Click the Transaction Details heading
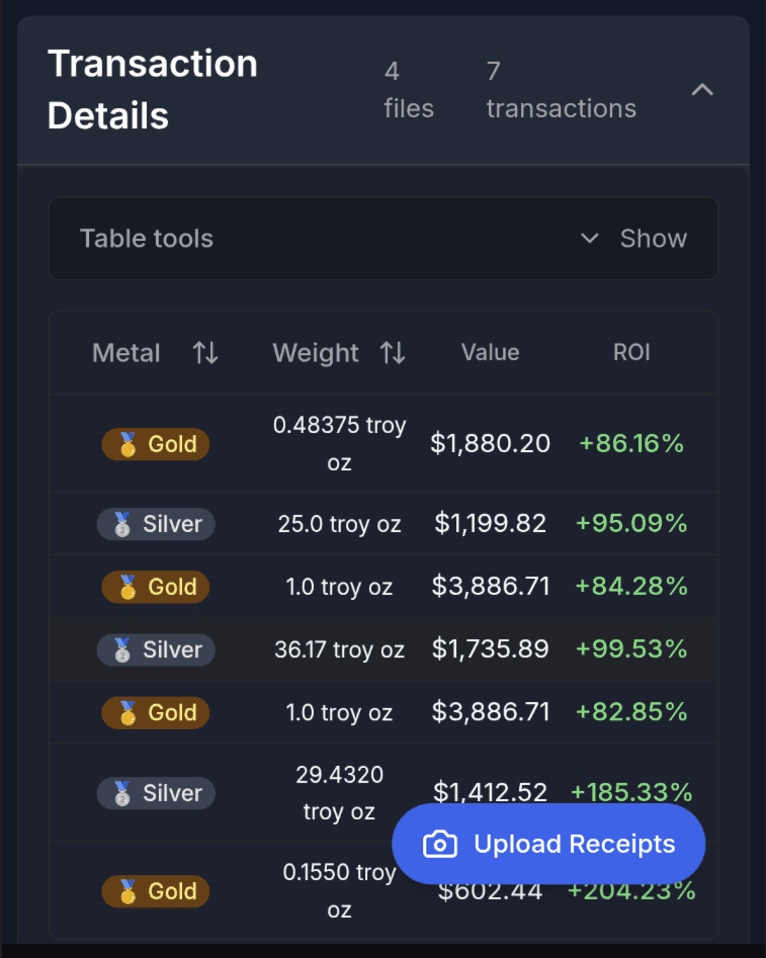Image resolution: width=766 pixels, height=958 pixels. (x=152, y=90)
